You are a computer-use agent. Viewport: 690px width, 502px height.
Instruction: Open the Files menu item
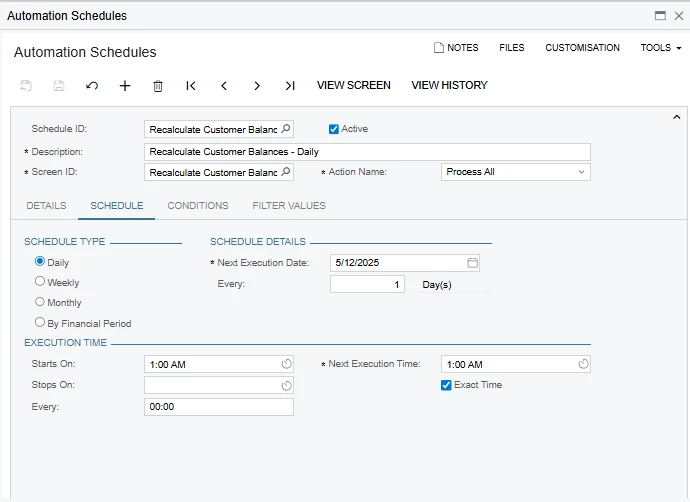tap(512, 48)
